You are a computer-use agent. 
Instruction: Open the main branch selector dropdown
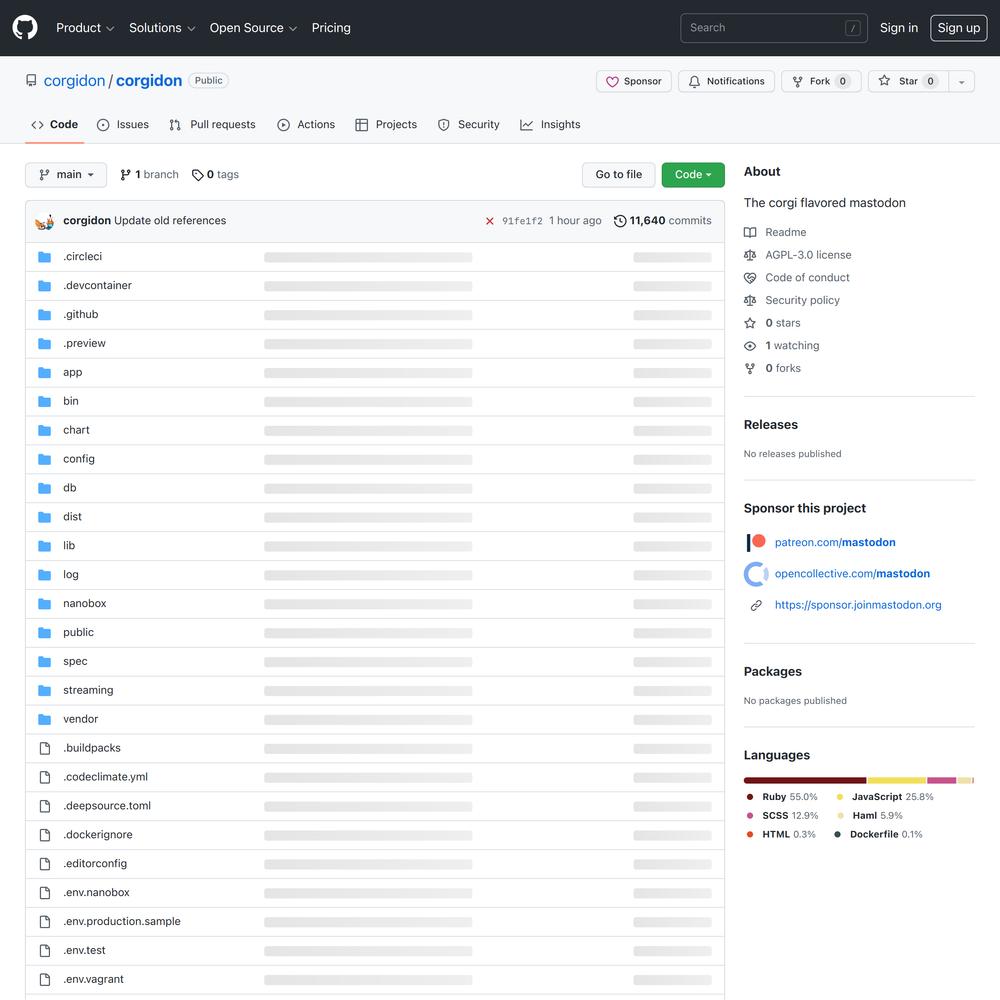click(x=66, y=175)
